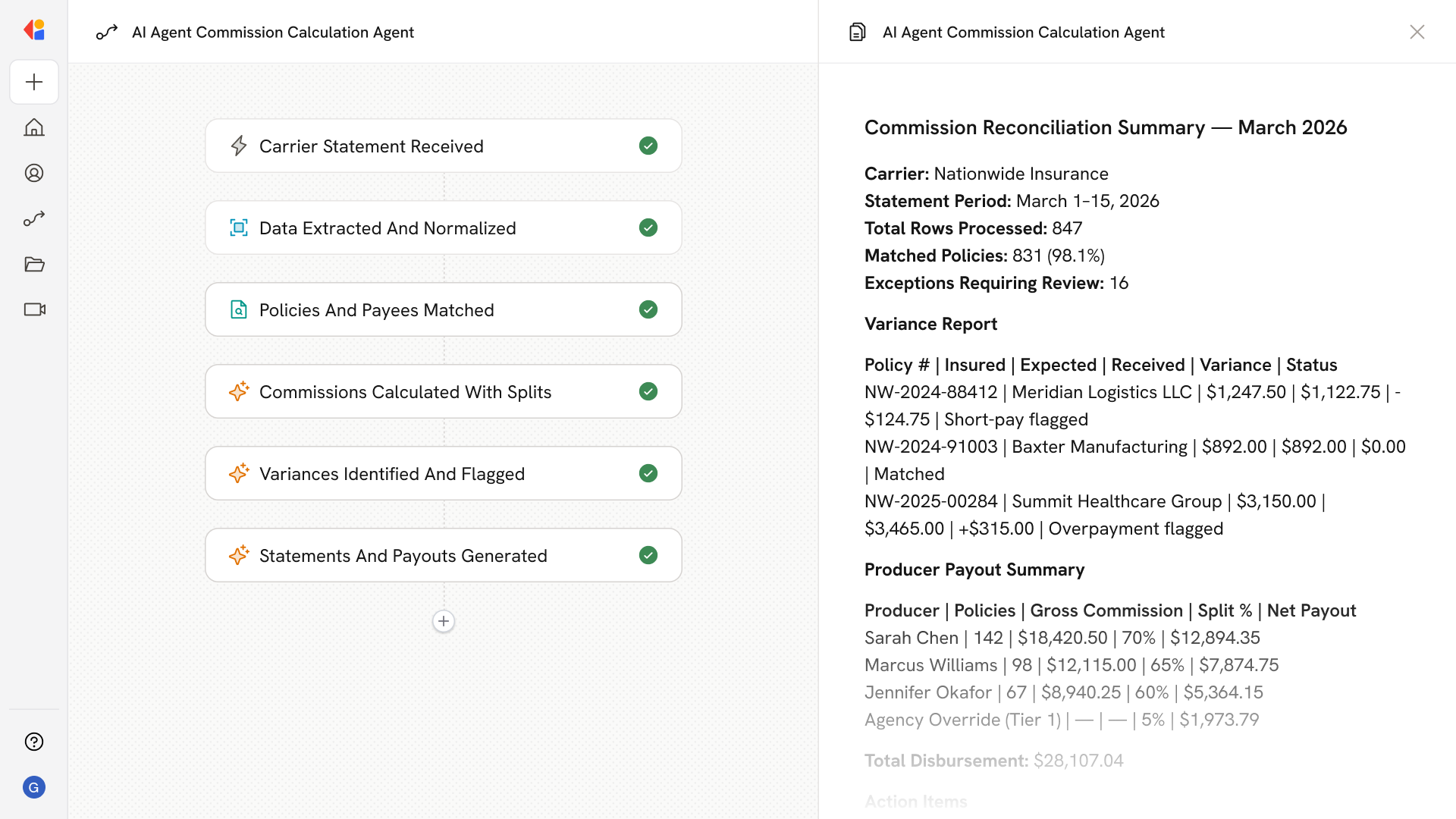The image size is (1456, 819).
Task: Click green checkmark on Data Extracted And Normalized
Action: [x=648, y=227]
